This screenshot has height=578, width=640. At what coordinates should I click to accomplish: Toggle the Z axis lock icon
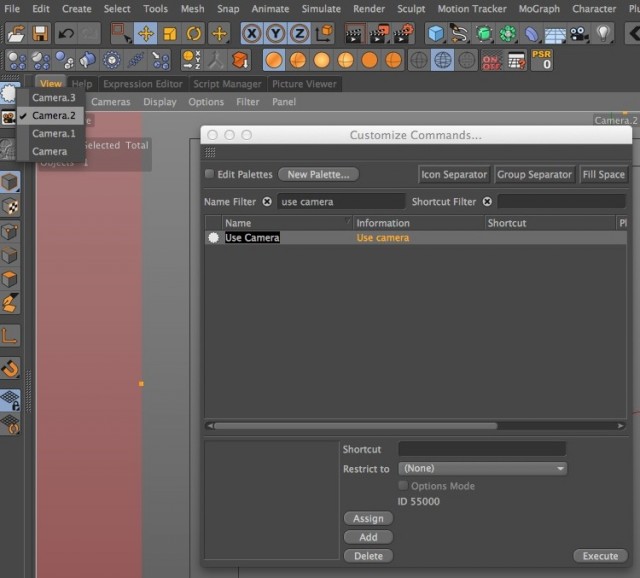[300, 33]
